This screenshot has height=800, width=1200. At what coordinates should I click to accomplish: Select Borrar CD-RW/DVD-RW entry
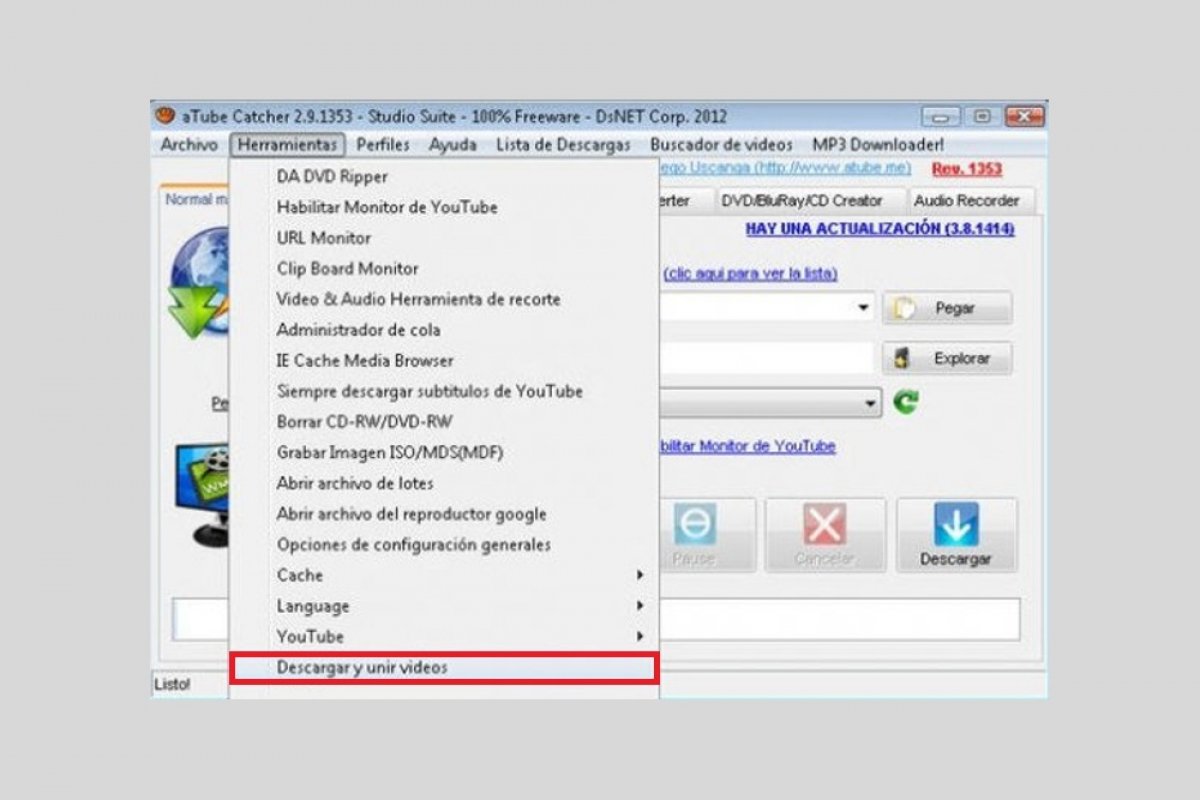click(x=444, y=422)
